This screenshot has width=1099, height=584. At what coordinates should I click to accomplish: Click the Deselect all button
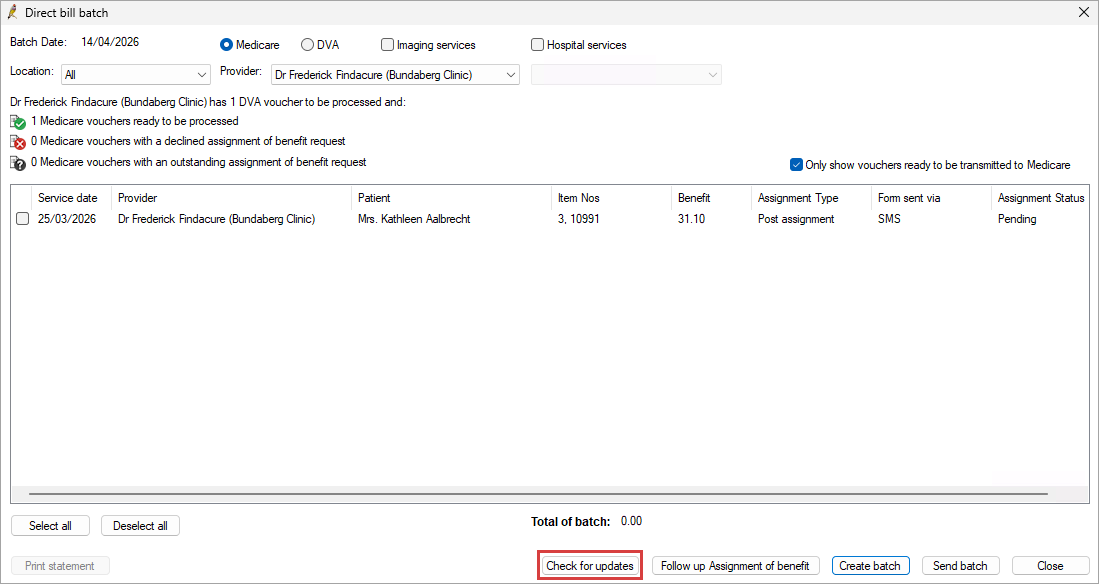(x=140, y=526)
